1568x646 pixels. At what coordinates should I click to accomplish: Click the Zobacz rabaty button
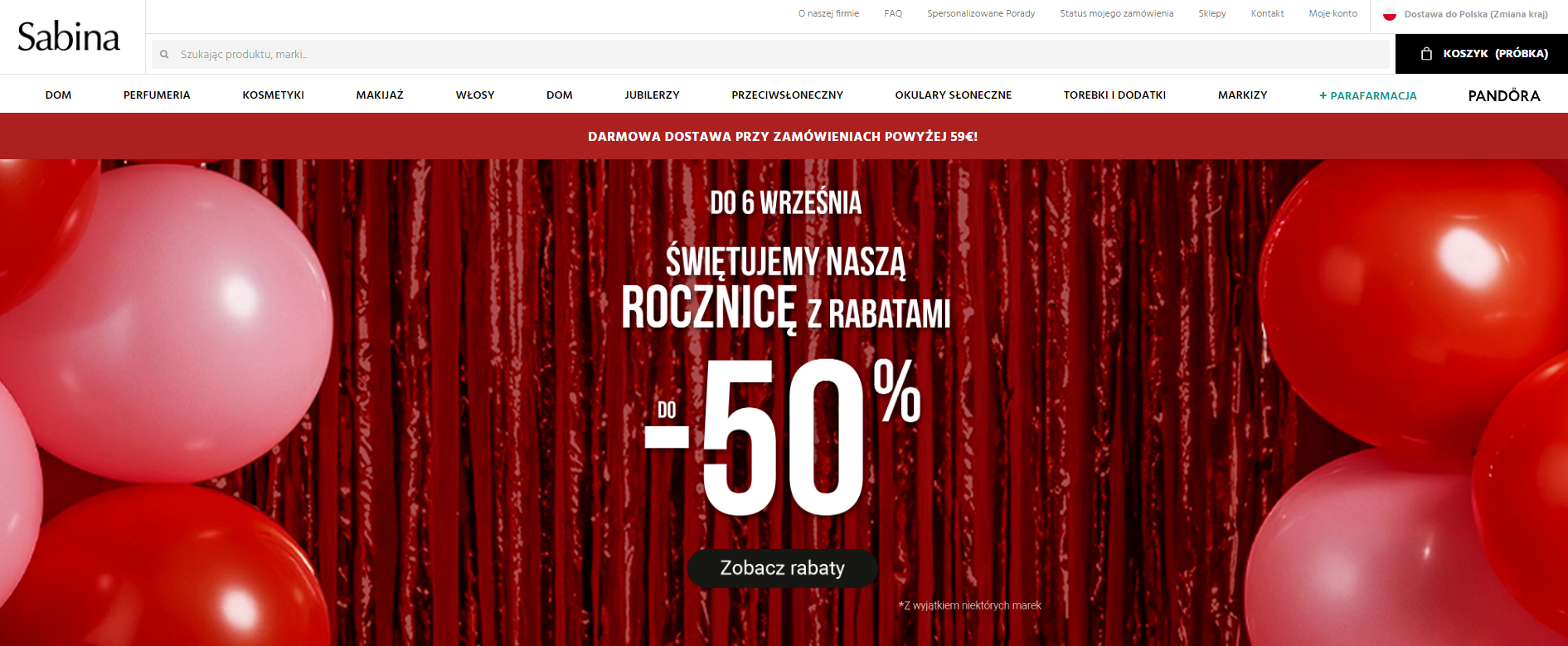click(x=782, y=568)
